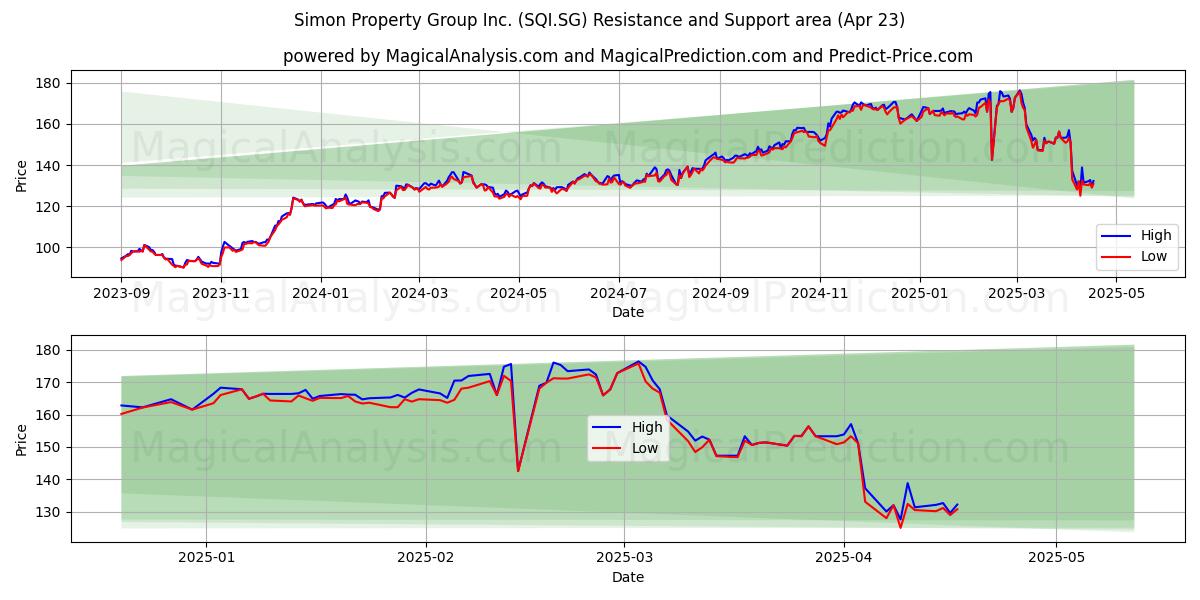Click the top chart x-axis label '2024-11'
Screen dimensions: 1200x600
pyautogui.click(x=819, y=295)
